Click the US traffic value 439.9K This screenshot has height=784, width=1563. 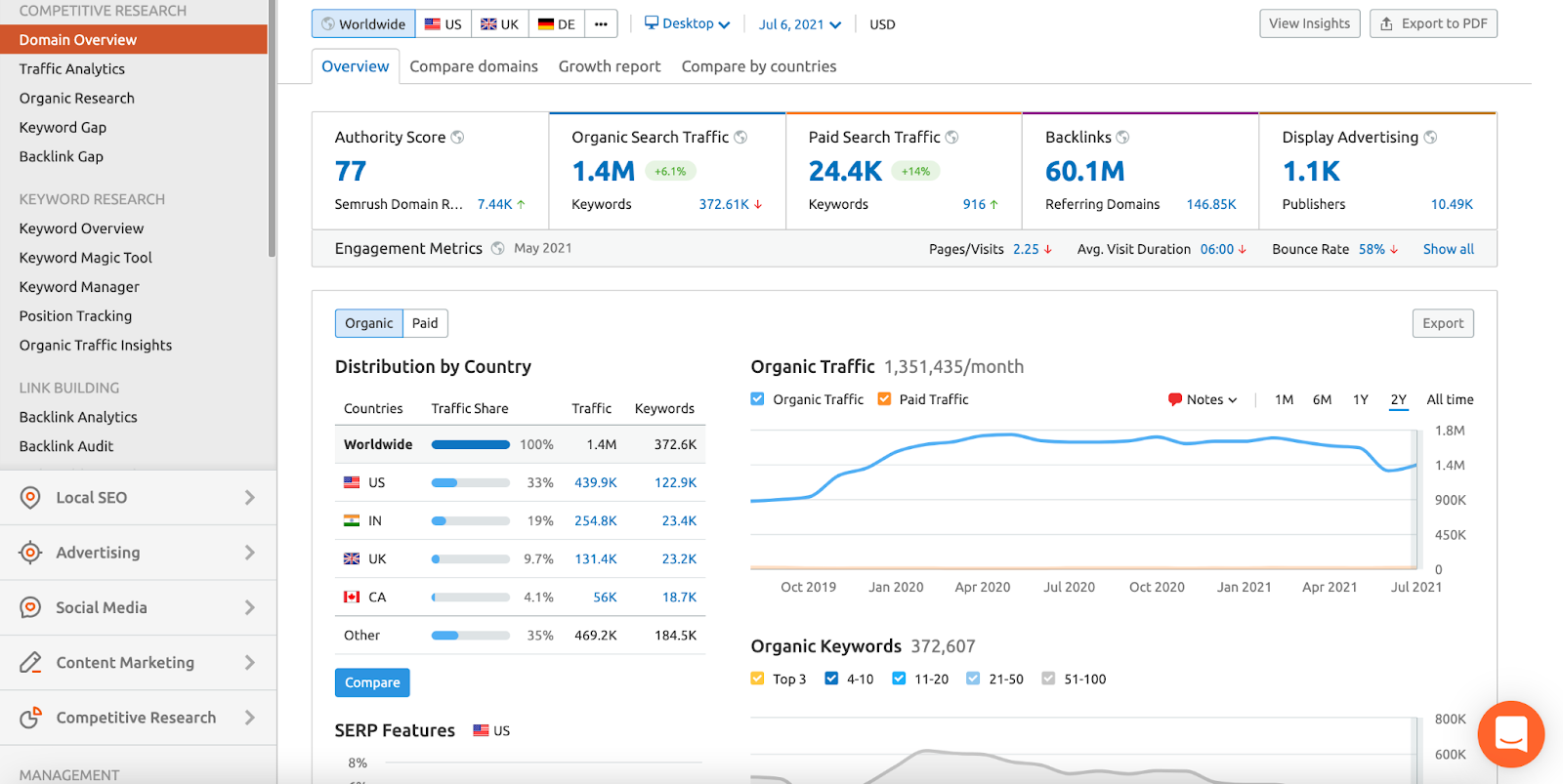(x=596, y=482)
